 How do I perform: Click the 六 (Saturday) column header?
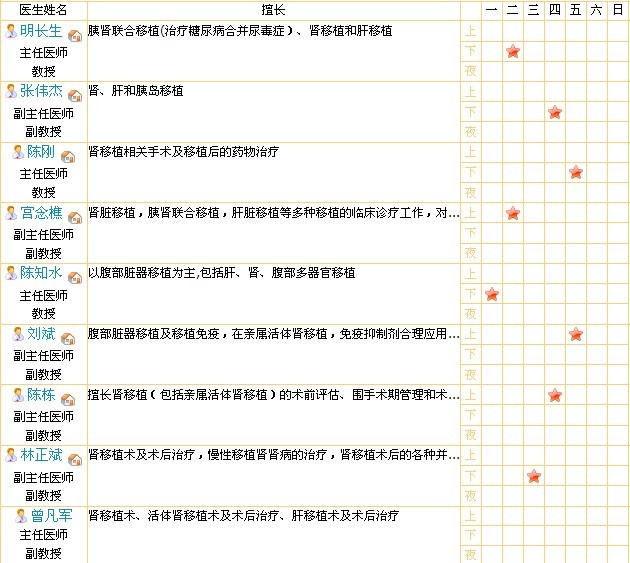[596, 10]
